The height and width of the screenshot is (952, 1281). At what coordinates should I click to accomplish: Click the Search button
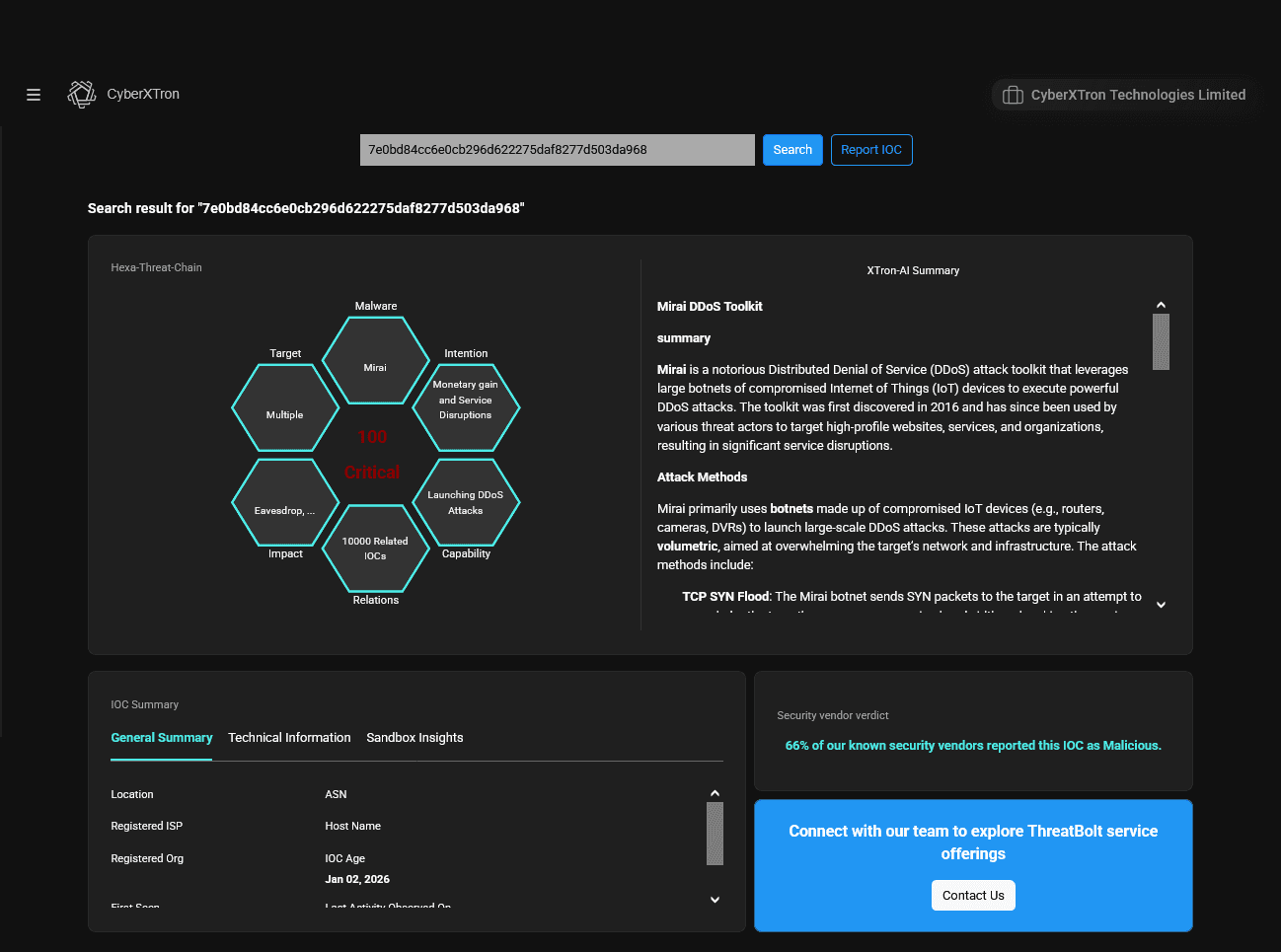point(792,149)
